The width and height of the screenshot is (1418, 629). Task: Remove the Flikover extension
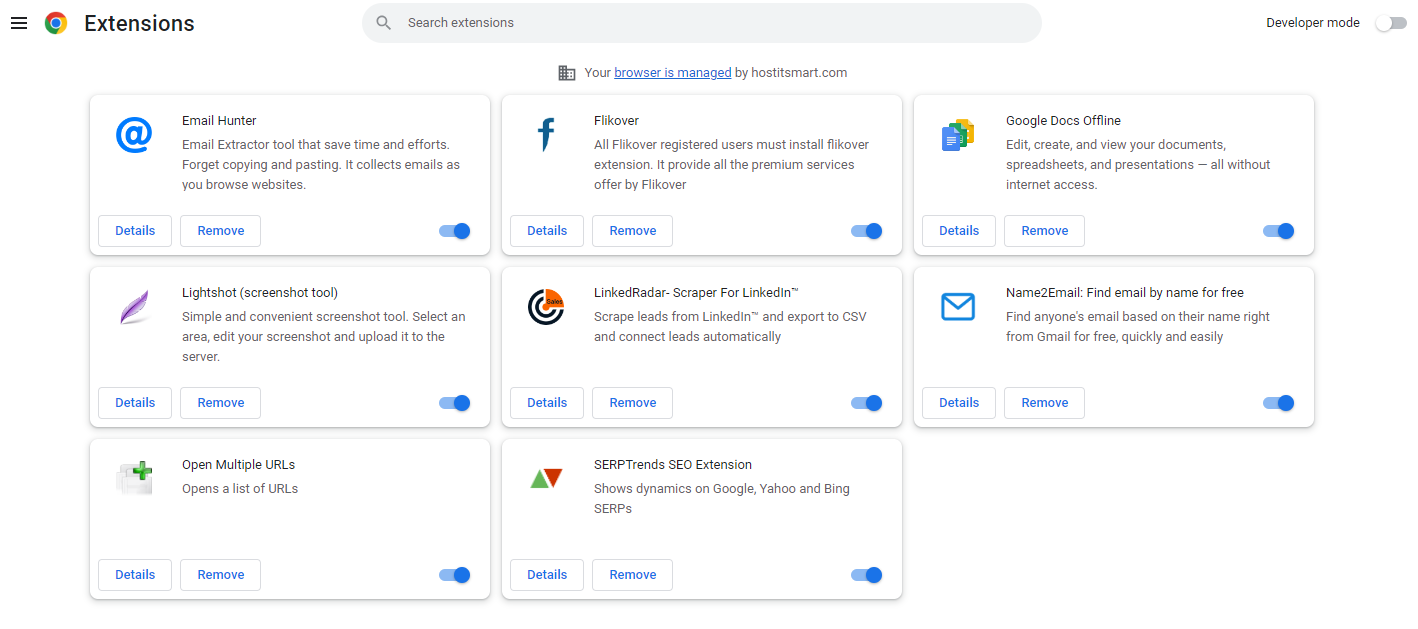[633, 231]
